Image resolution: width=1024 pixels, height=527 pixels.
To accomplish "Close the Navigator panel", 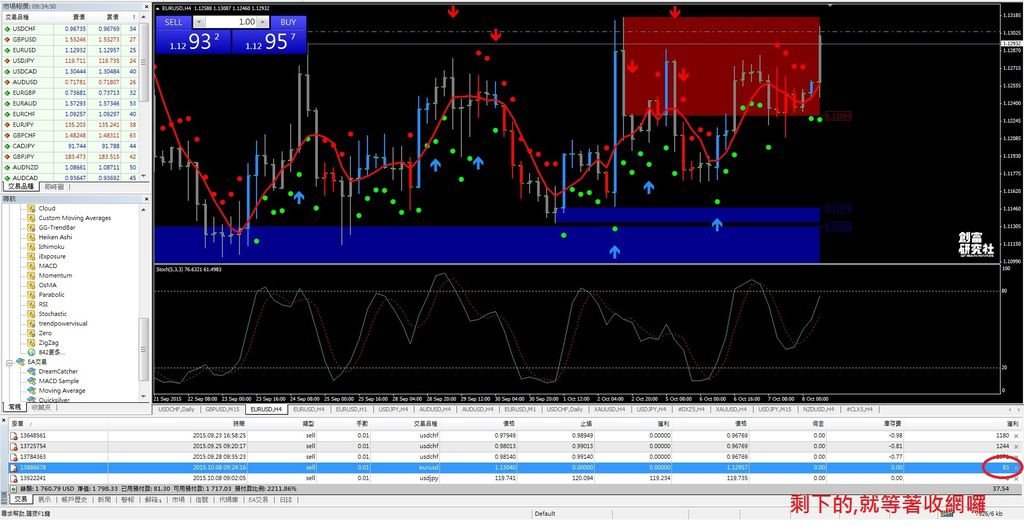I will [146, 199].
